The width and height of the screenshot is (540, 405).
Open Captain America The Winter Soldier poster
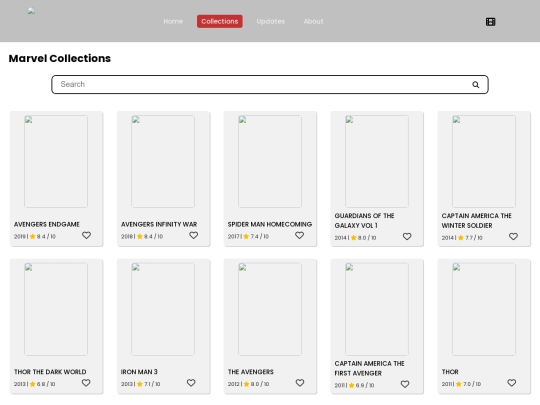484,162
